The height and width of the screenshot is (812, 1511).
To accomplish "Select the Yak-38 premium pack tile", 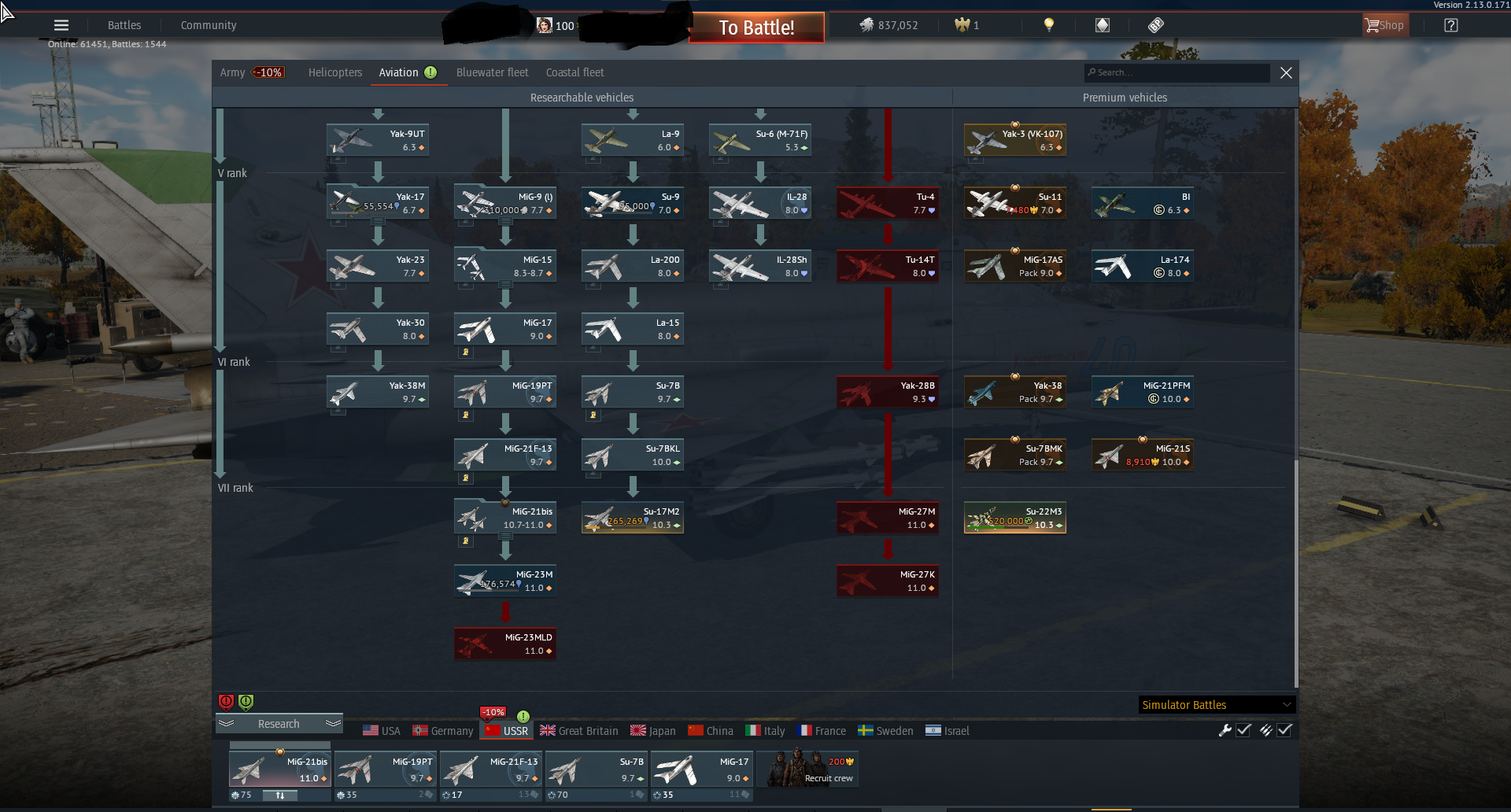I will coord(1015,392).
